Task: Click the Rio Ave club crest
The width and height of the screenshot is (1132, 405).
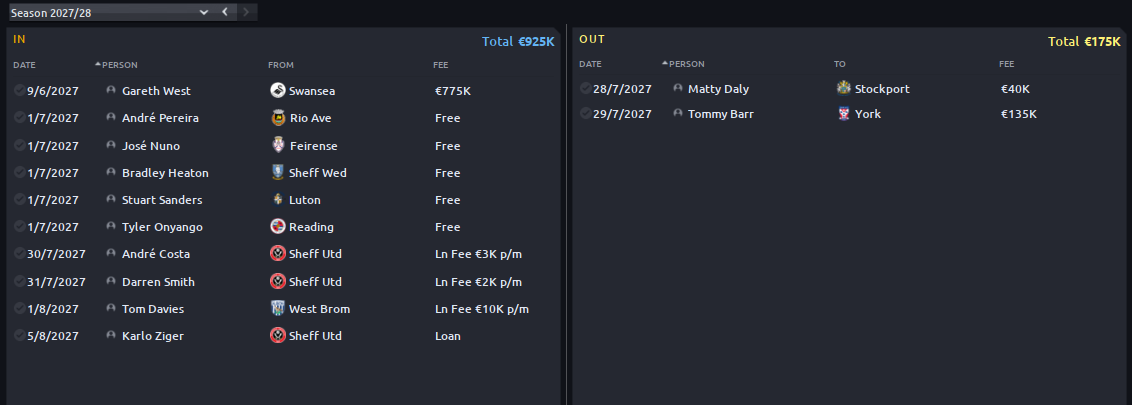Action: click(x=277, y=118)
